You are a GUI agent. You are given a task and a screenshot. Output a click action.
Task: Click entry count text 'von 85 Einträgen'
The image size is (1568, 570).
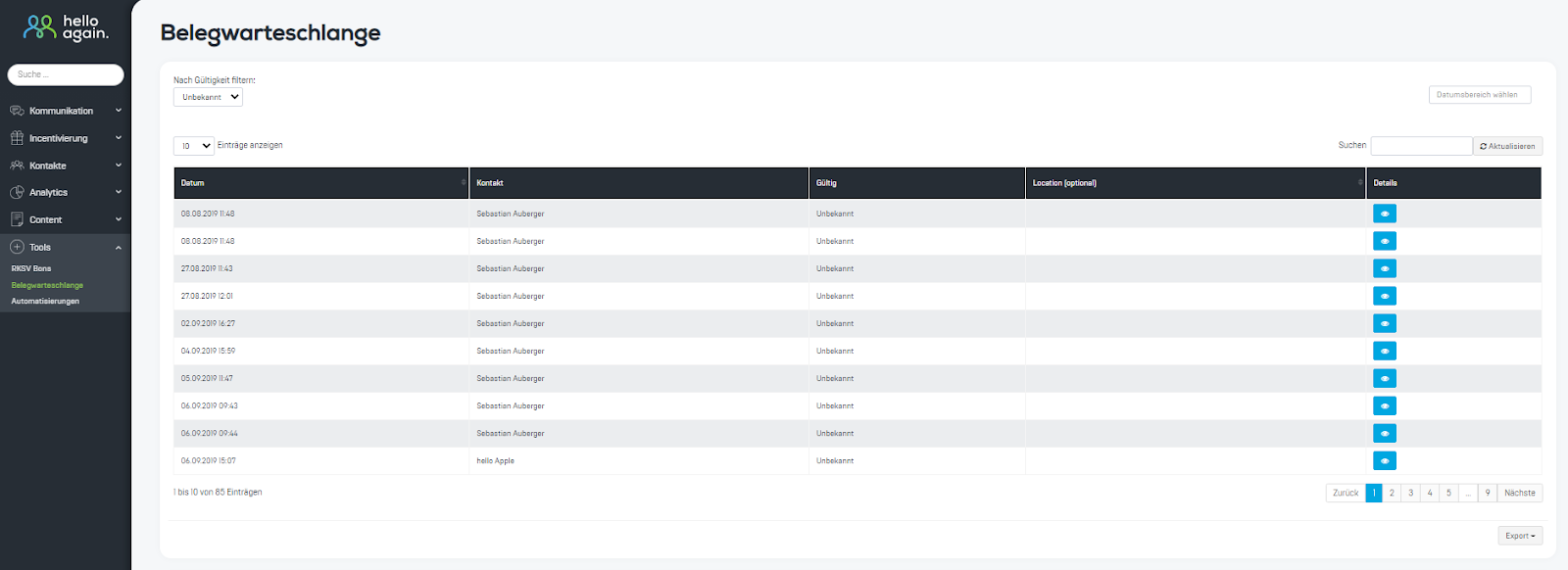[231, 492]
